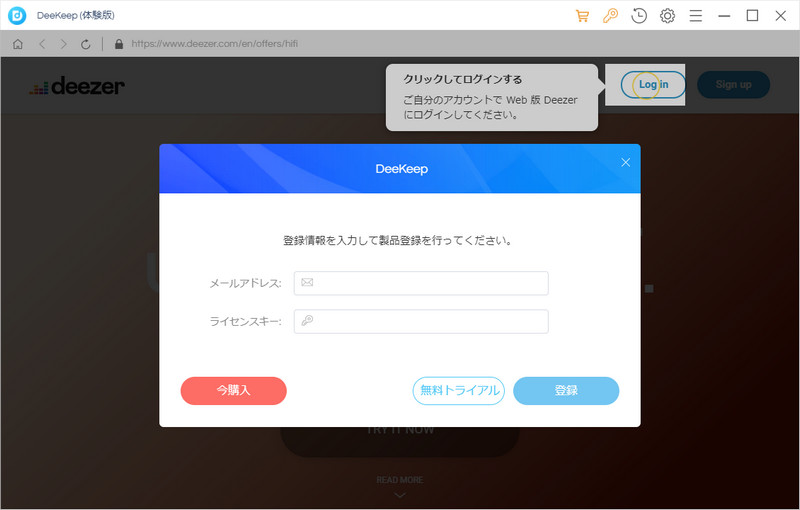The width and height of the screenshot is (800, 510).
Task: Click the 登録情報を入力して製品登録 instruction text
Action: [397, 241]
